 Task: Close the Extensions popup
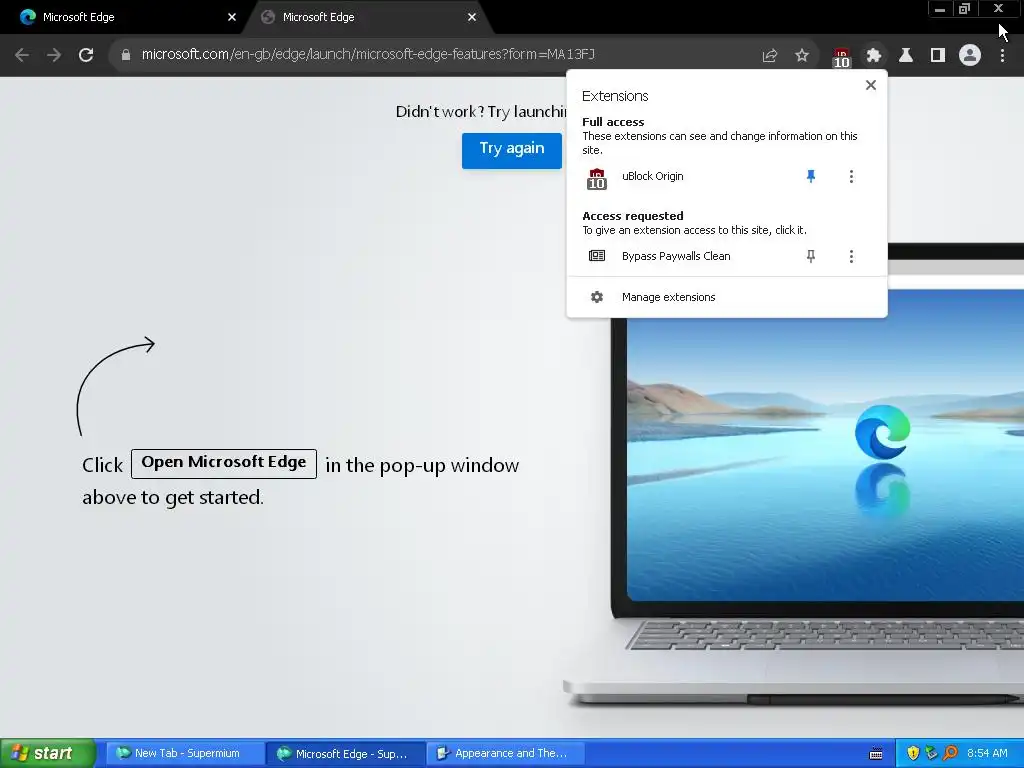871,85
